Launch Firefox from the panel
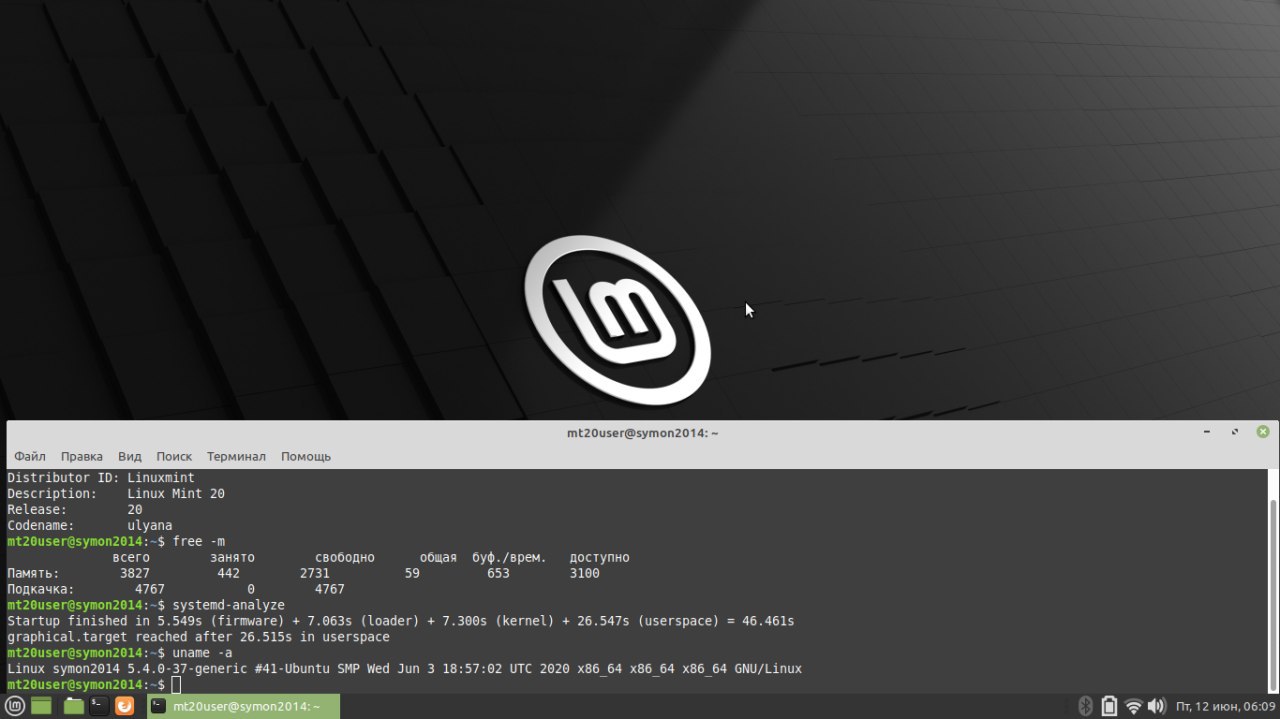Viewport: 1280px width, 719px height. (125, 706)
